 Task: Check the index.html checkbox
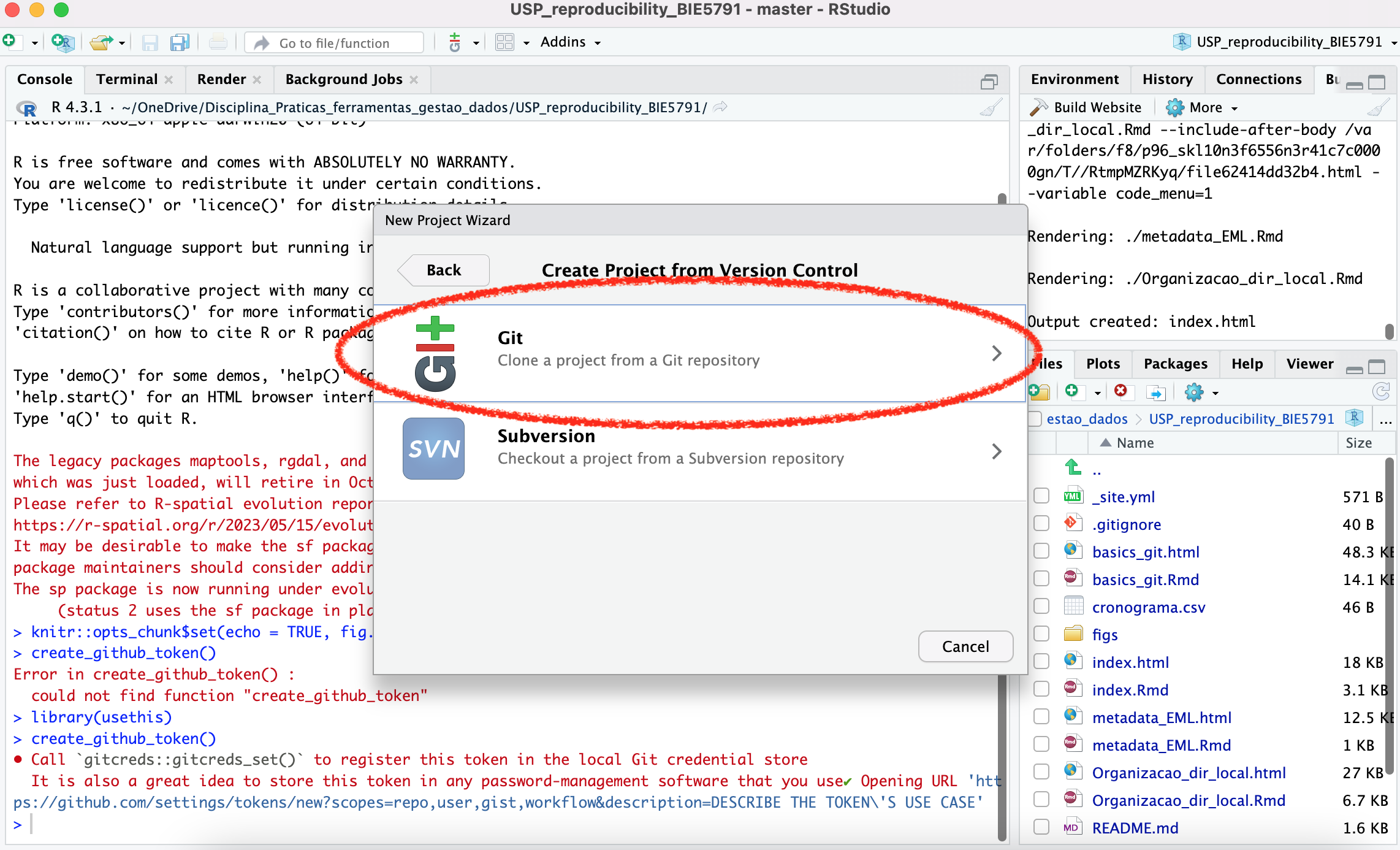[x=1041, y=661]
